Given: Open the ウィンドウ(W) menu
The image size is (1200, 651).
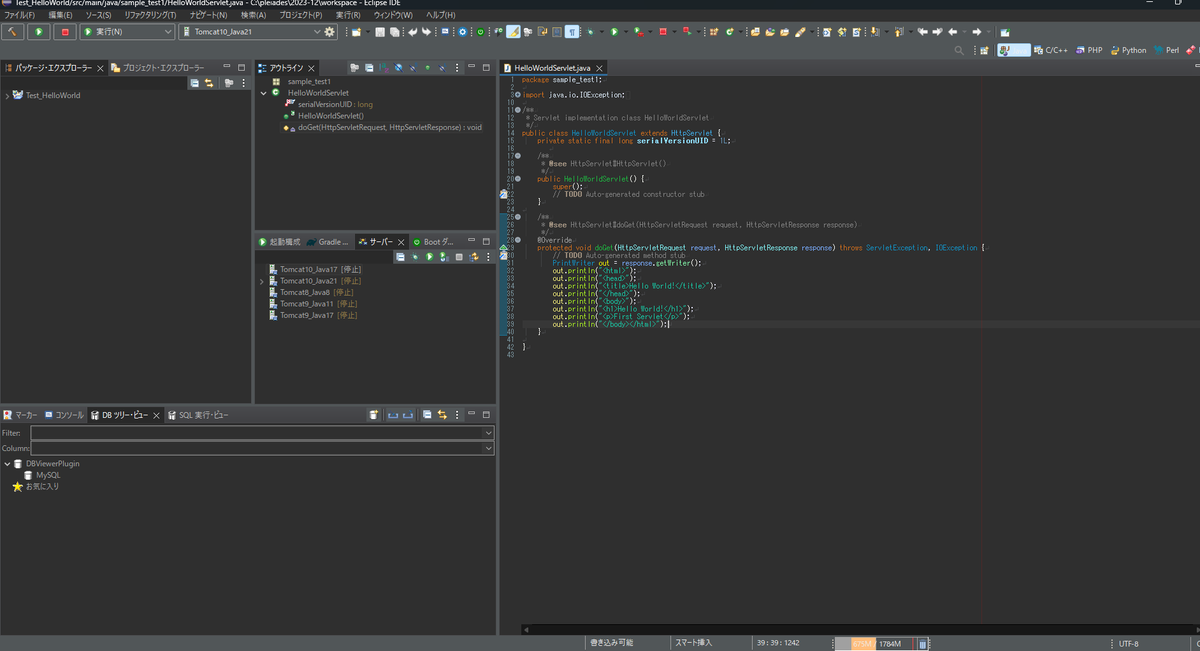Looking at the screenshot, I should [393, 15].
